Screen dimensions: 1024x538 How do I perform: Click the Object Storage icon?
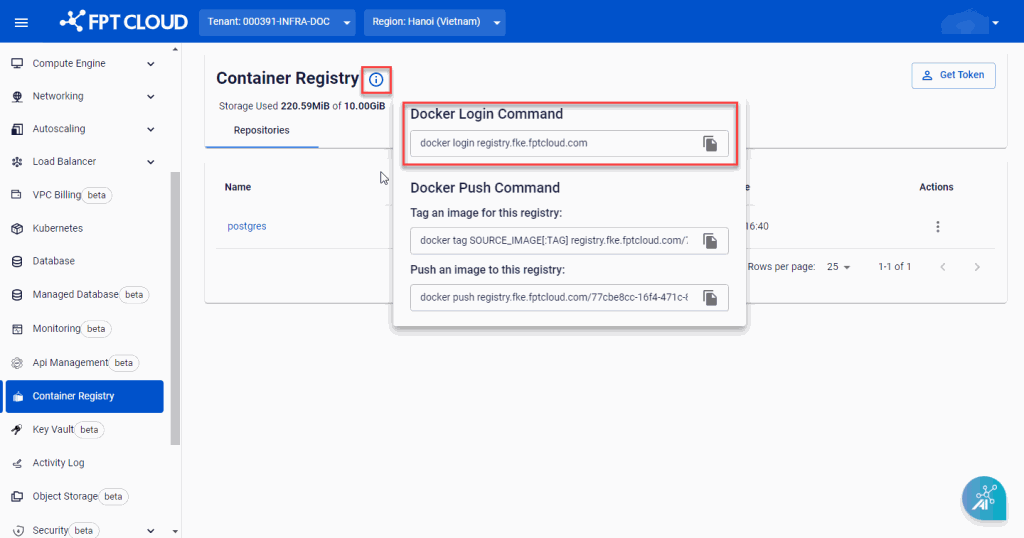click(x=18, y=497)
